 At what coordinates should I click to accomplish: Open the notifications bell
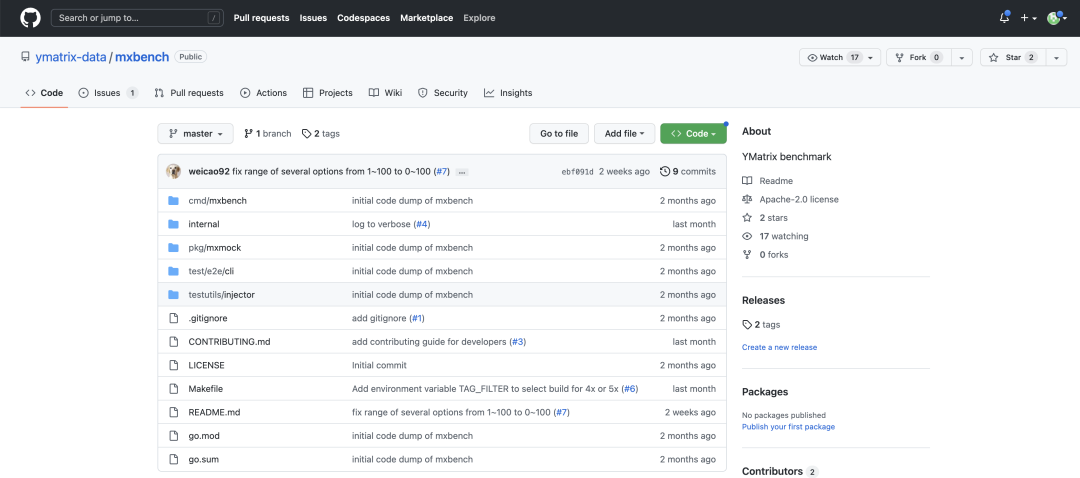1004,18
